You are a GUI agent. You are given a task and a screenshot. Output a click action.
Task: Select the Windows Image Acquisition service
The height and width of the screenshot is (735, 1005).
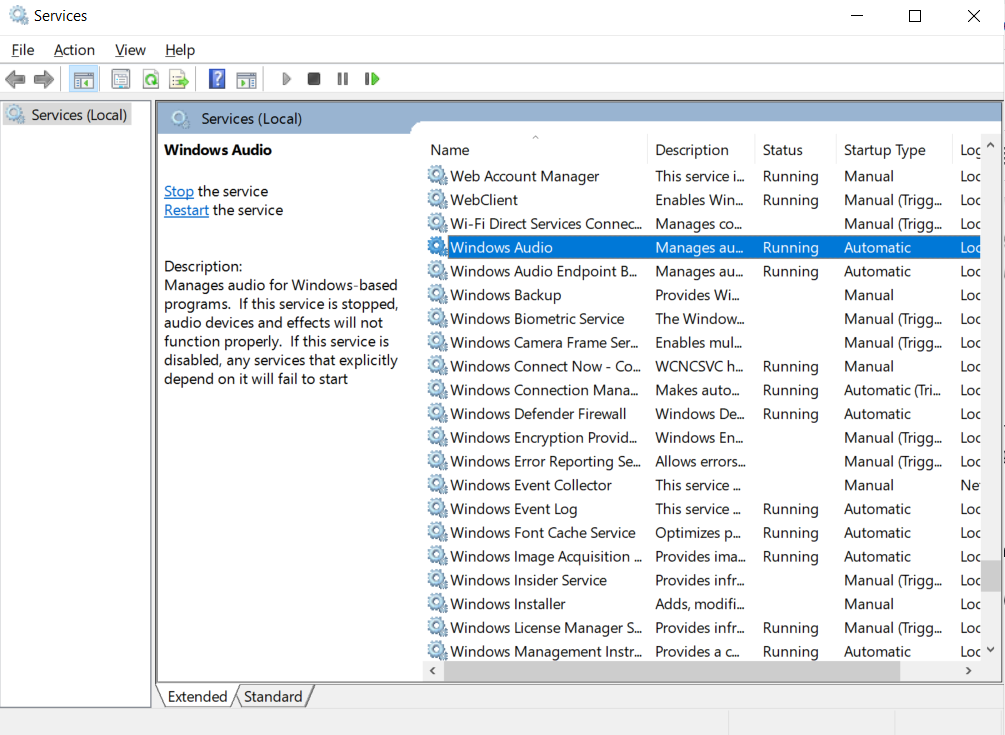pyautogui.click(x=703, y=556)
